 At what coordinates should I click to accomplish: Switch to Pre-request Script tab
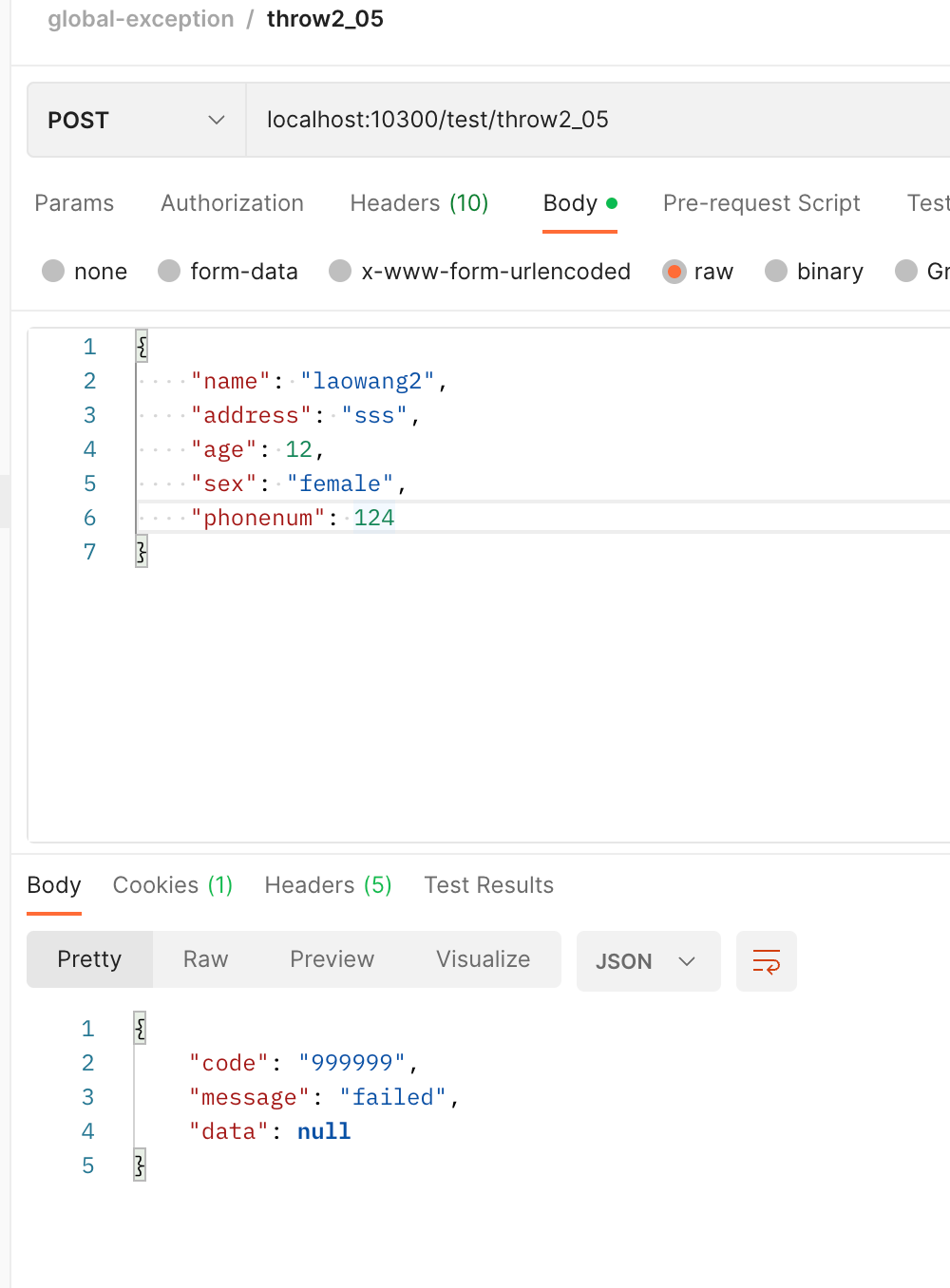tap(761, 203)
